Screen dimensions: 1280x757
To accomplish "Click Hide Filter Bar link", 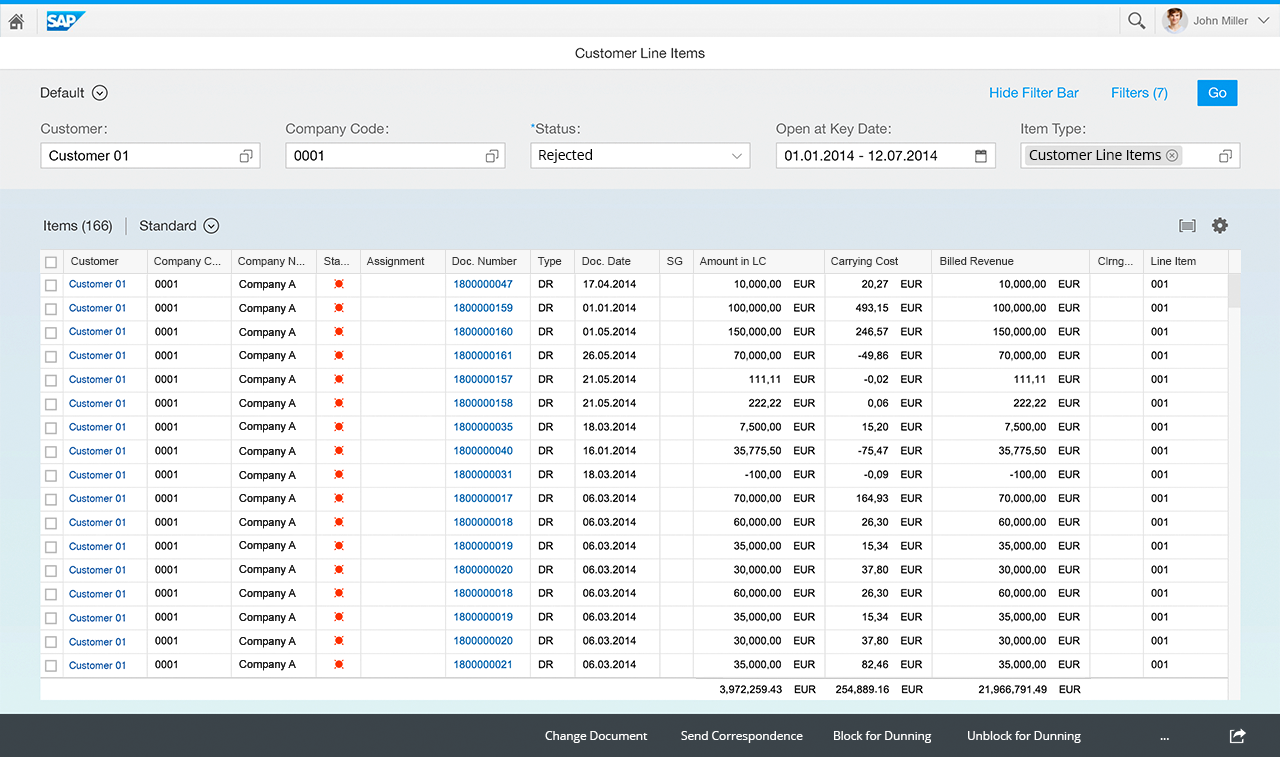I will pyautogui.click(x=1034, y=93).
